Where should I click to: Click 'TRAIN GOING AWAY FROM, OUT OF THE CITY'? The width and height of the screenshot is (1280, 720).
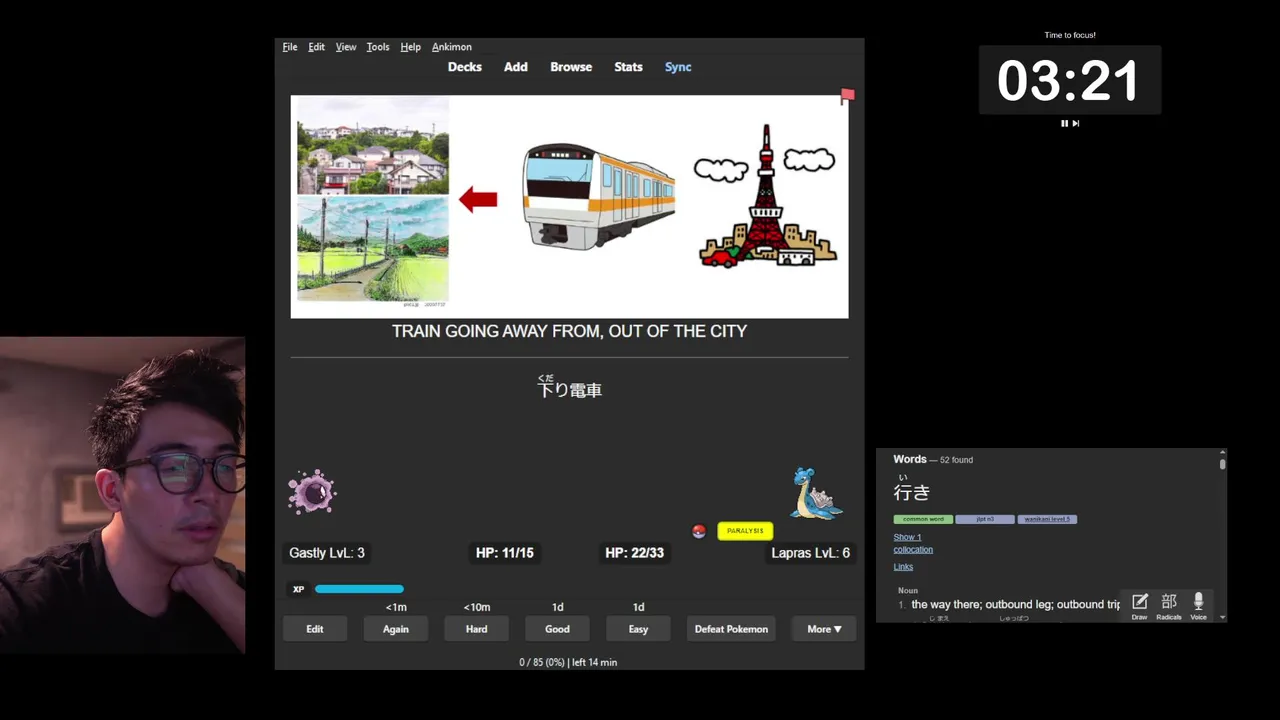pyautogui.click(x=569, y=331)
